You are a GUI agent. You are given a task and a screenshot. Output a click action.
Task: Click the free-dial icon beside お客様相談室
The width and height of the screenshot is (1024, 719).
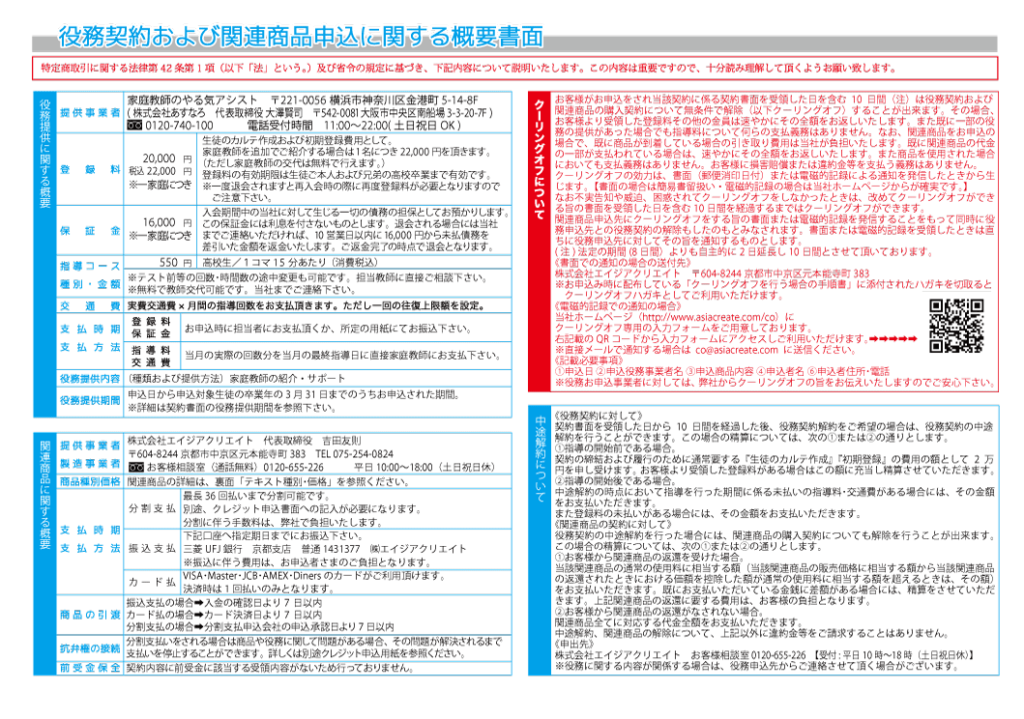coord(135,466)
